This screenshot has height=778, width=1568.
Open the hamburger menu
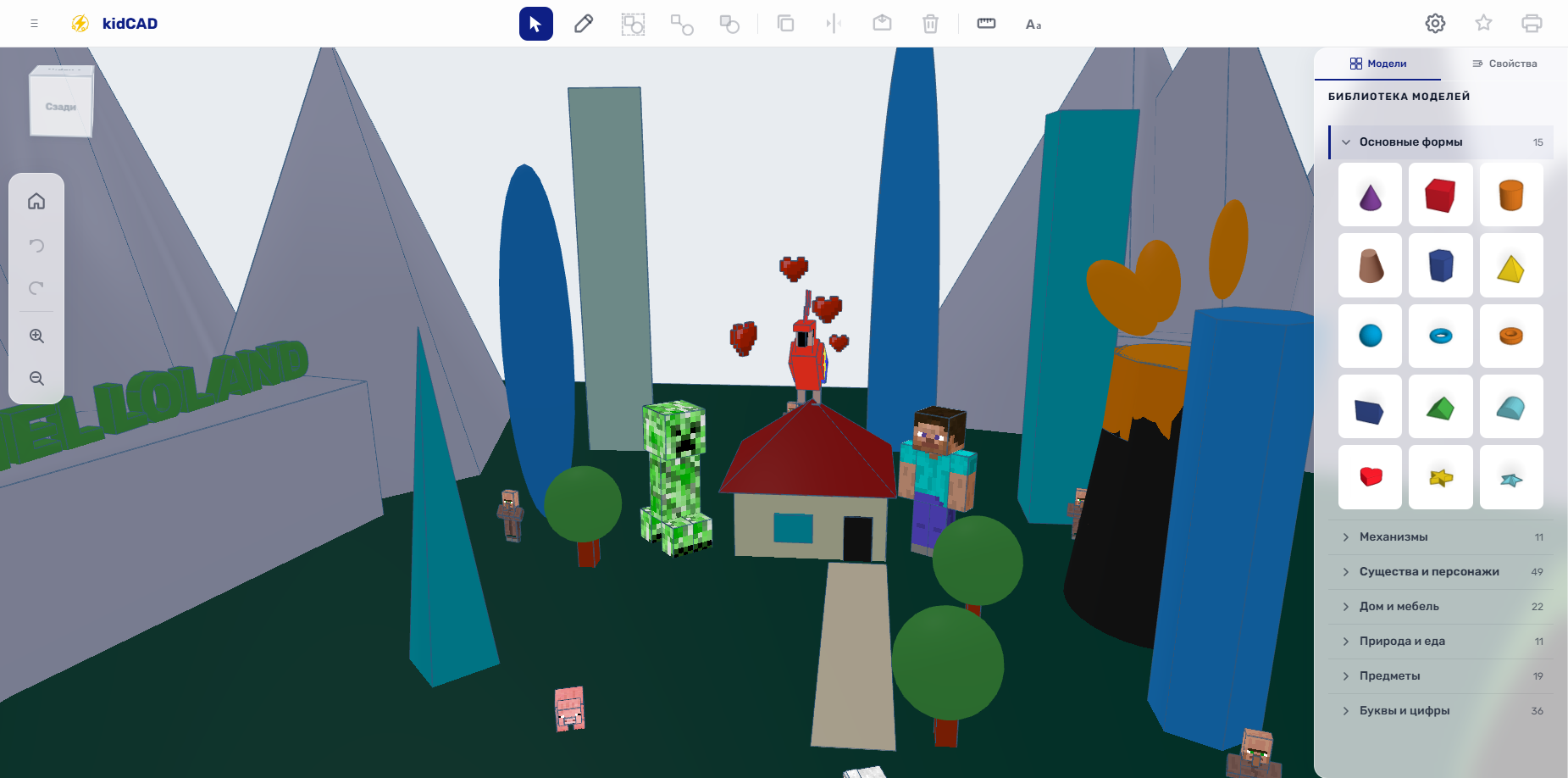(34, 24)
